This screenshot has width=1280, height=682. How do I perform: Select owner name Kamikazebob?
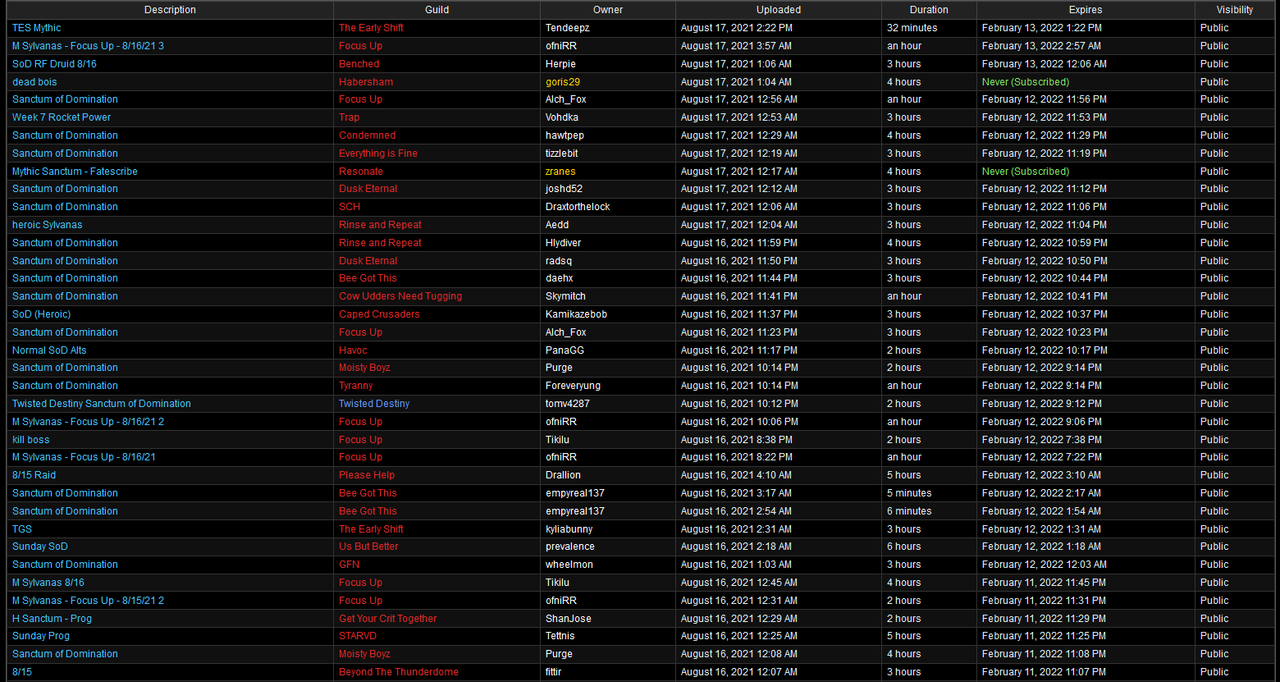pos(576,314)
